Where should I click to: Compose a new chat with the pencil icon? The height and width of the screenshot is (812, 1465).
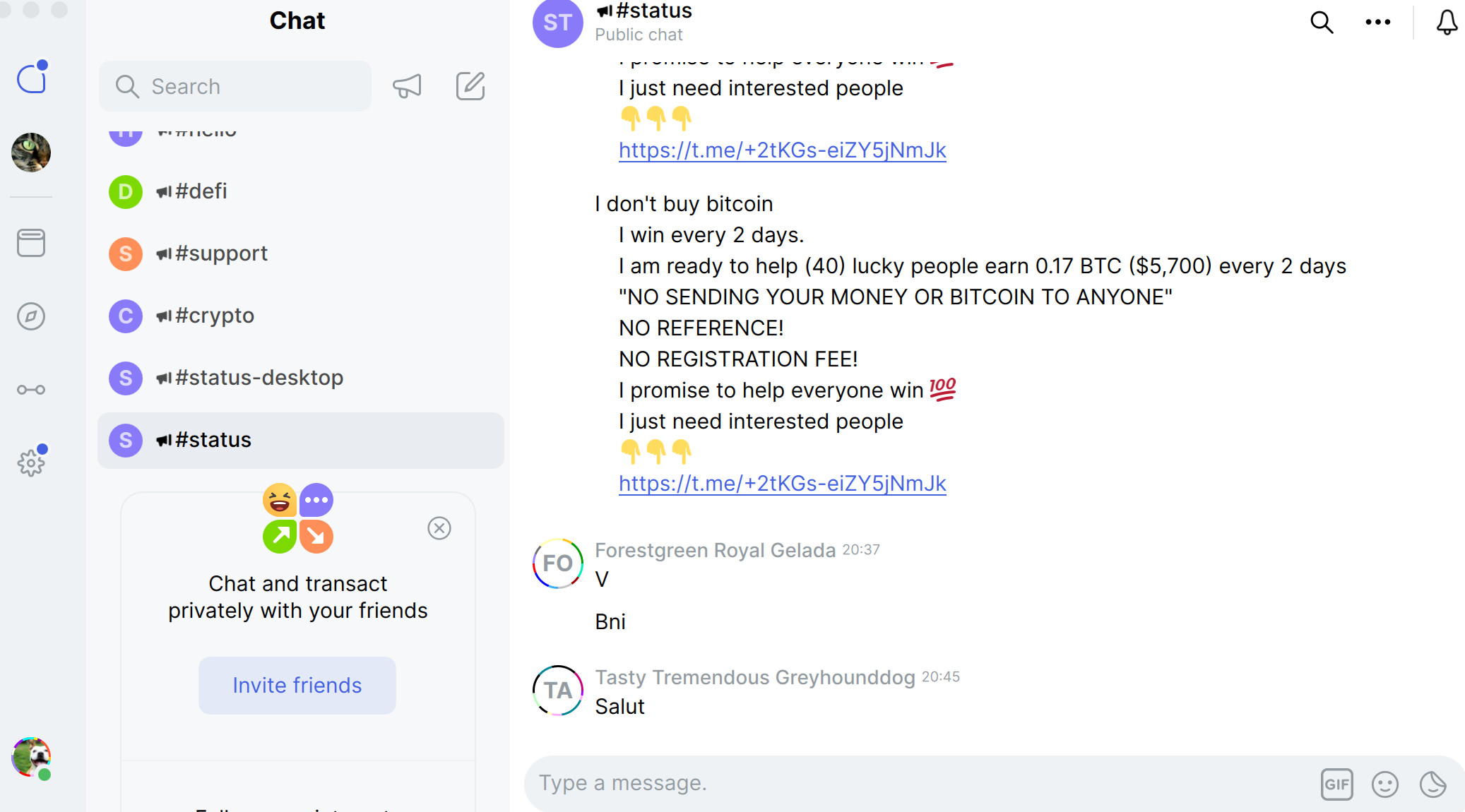[x=470, y=86]
